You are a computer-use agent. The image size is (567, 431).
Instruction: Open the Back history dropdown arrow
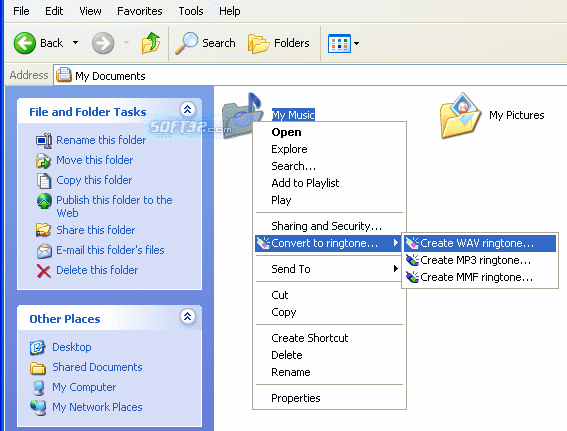point(75,43)
